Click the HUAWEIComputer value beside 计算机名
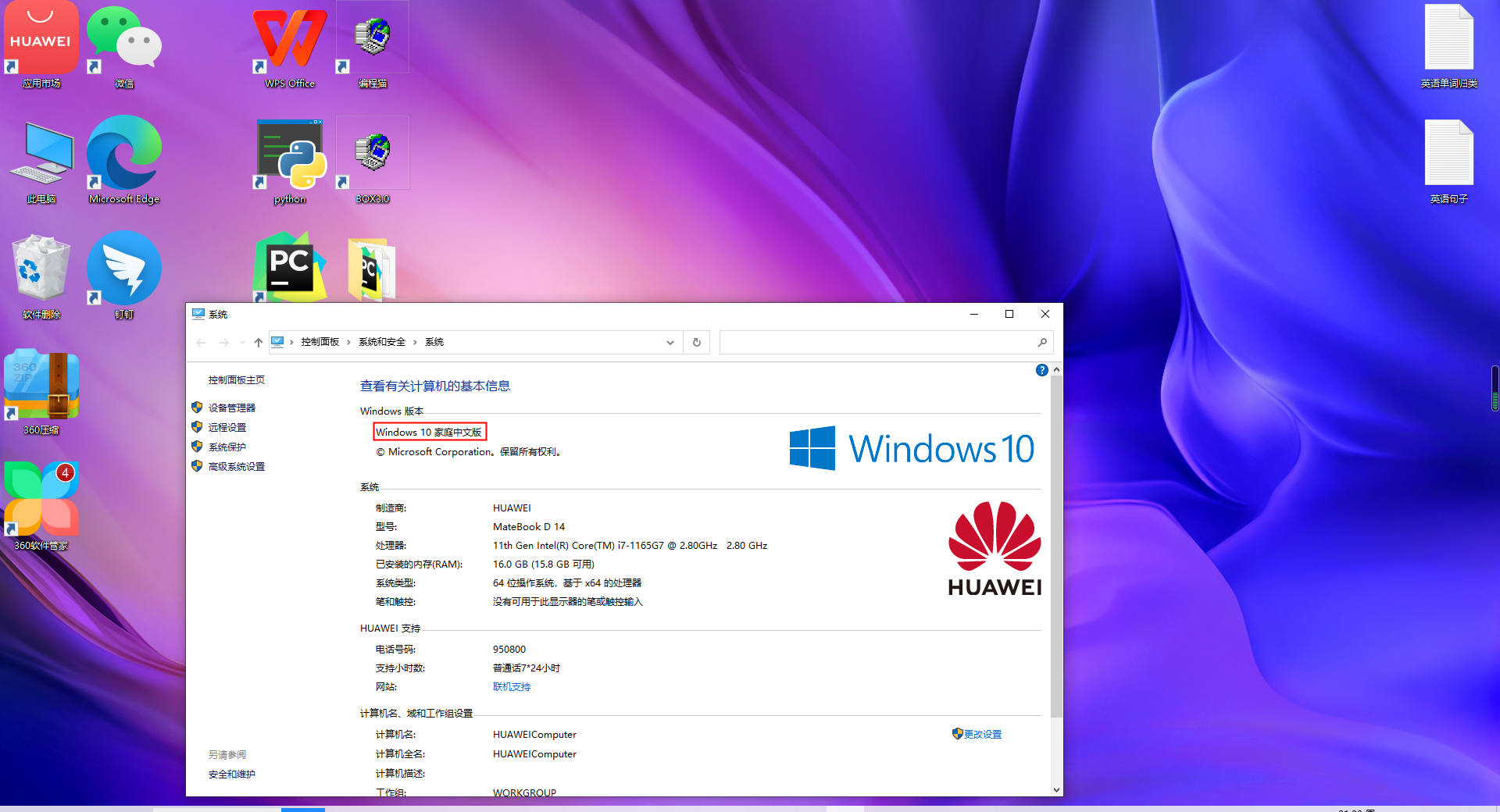Viewport: 1500px width, 812px height. (534, 735)
